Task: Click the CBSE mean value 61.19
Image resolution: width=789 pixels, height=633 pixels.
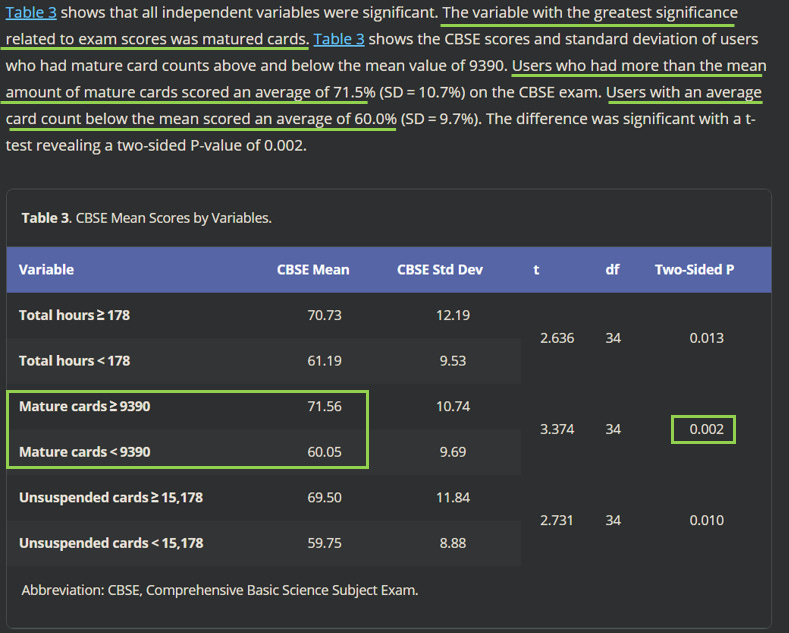Action: tap(325, 361)
